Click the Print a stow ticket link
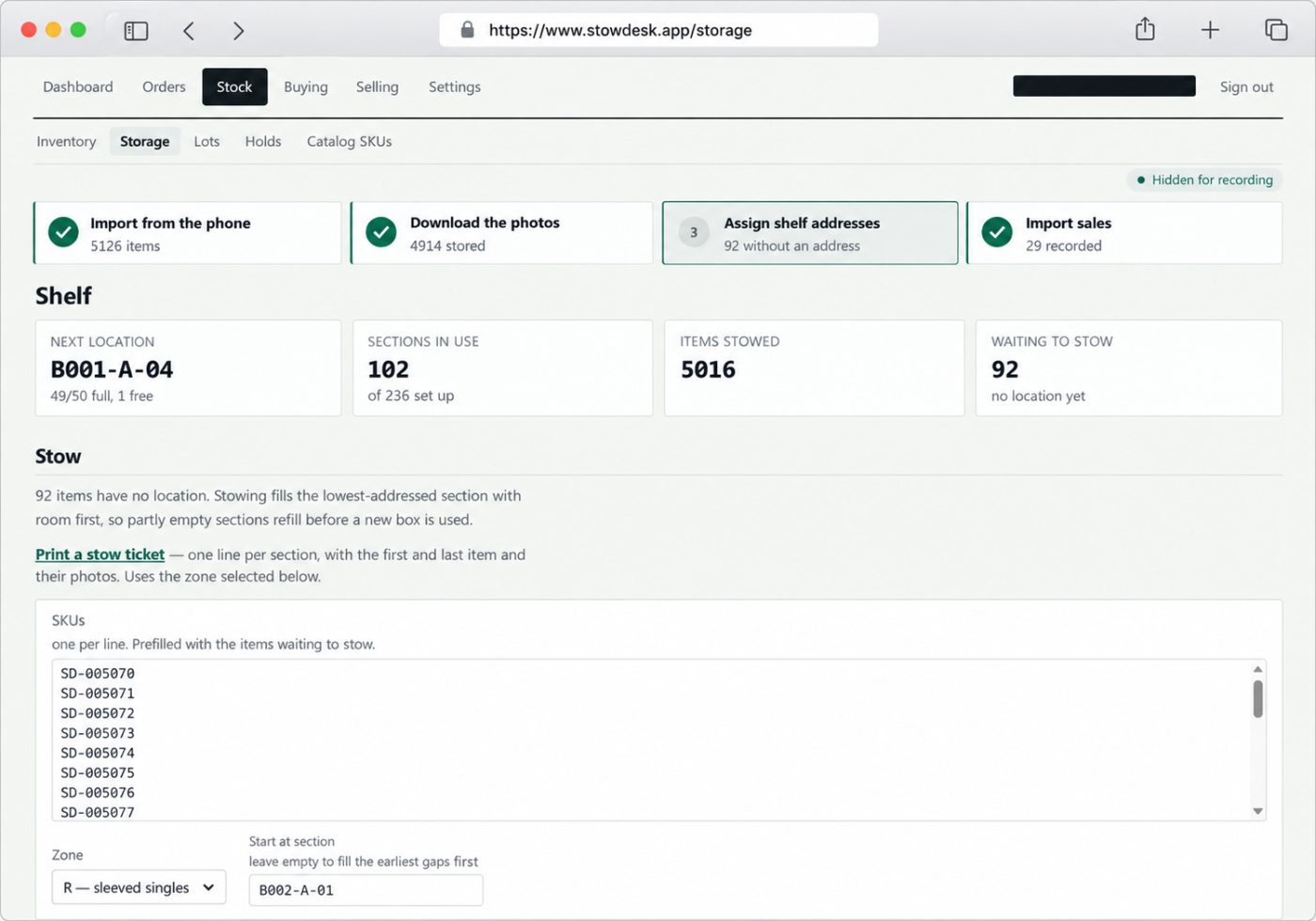 100,554
